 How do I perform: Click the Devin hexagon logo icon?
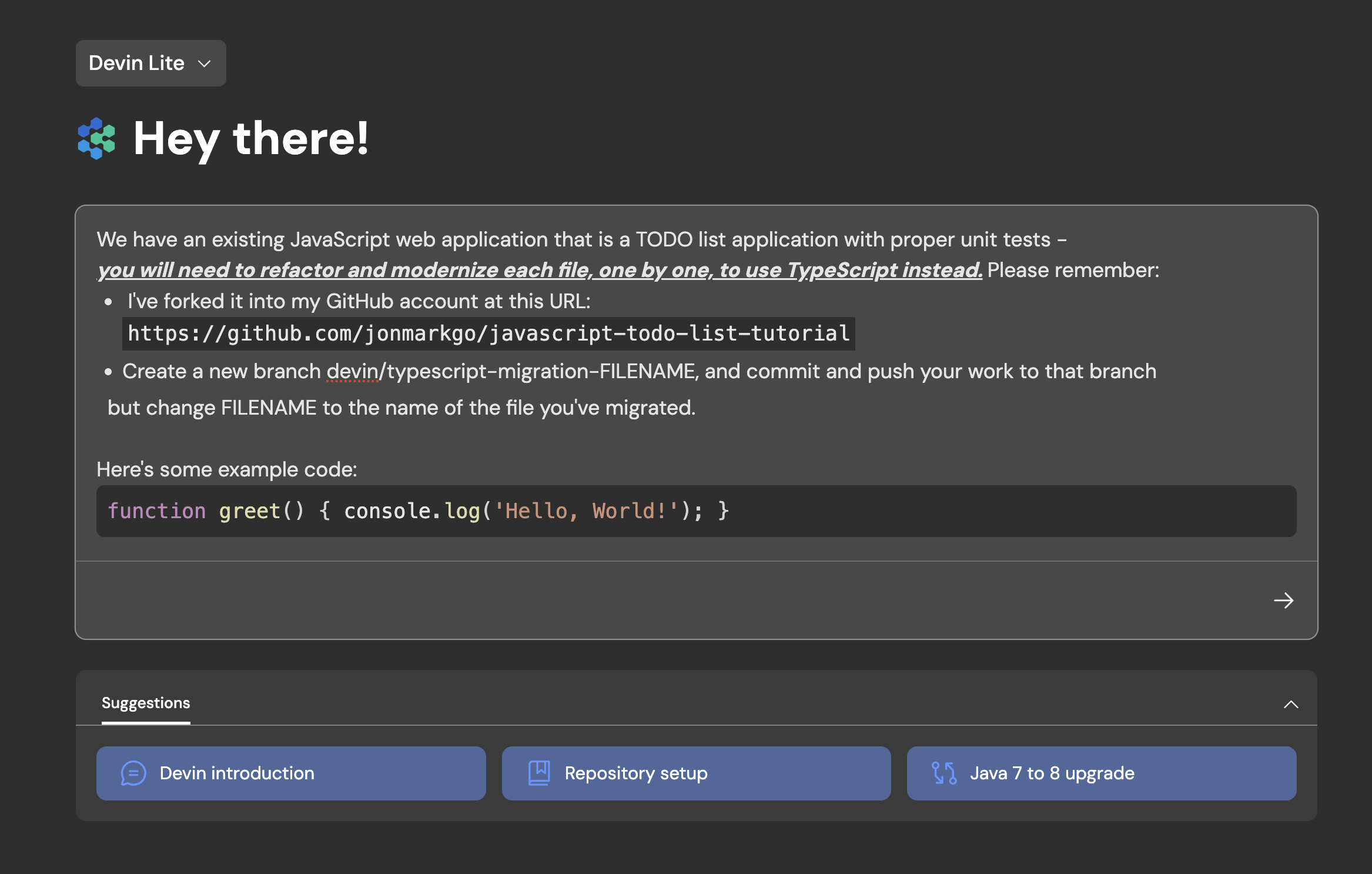[96, 139]
